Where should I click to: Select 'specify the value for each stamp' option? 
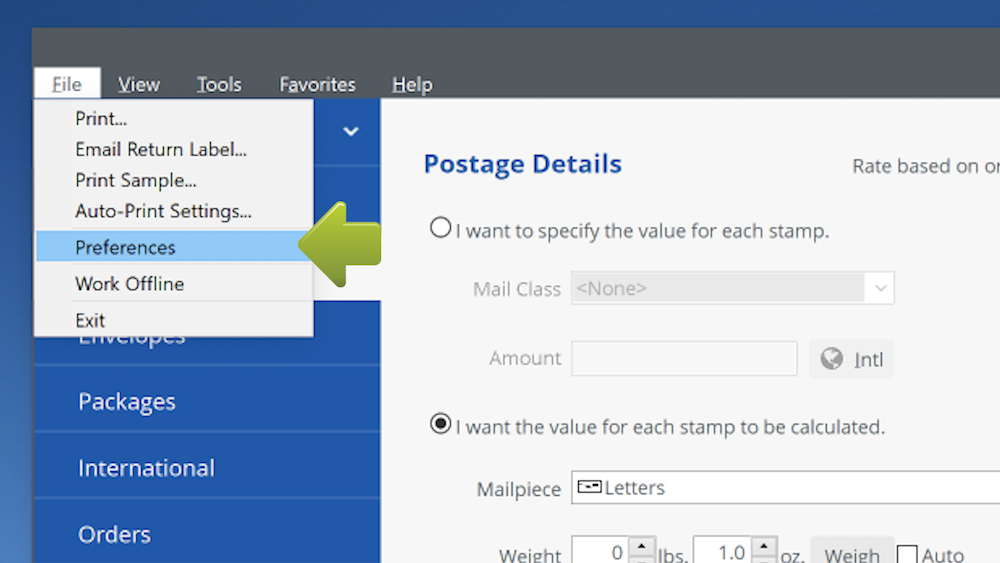pos(440,228)
